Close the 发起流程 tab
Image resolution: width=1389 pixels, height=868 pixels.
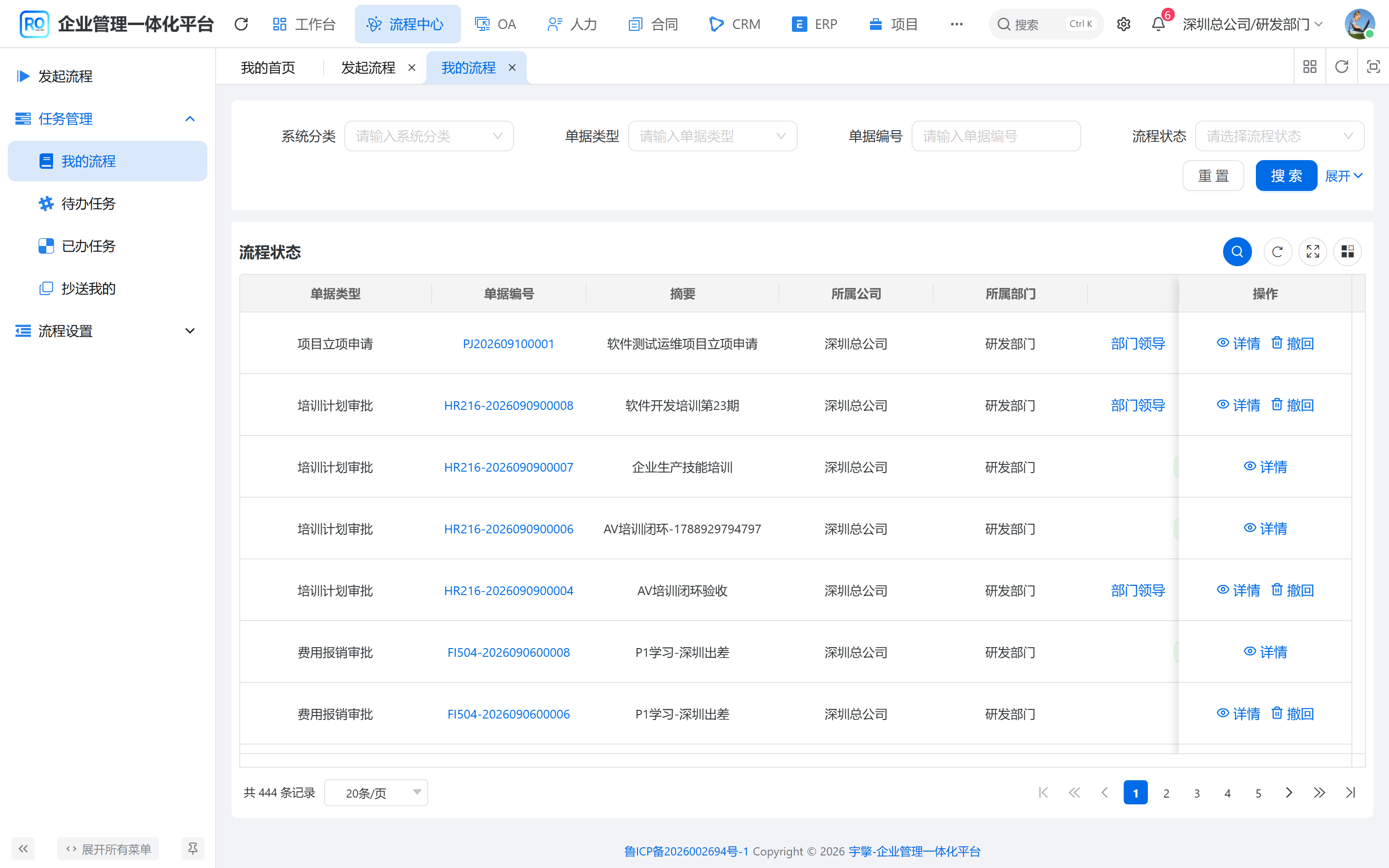(x=411, y=68)
